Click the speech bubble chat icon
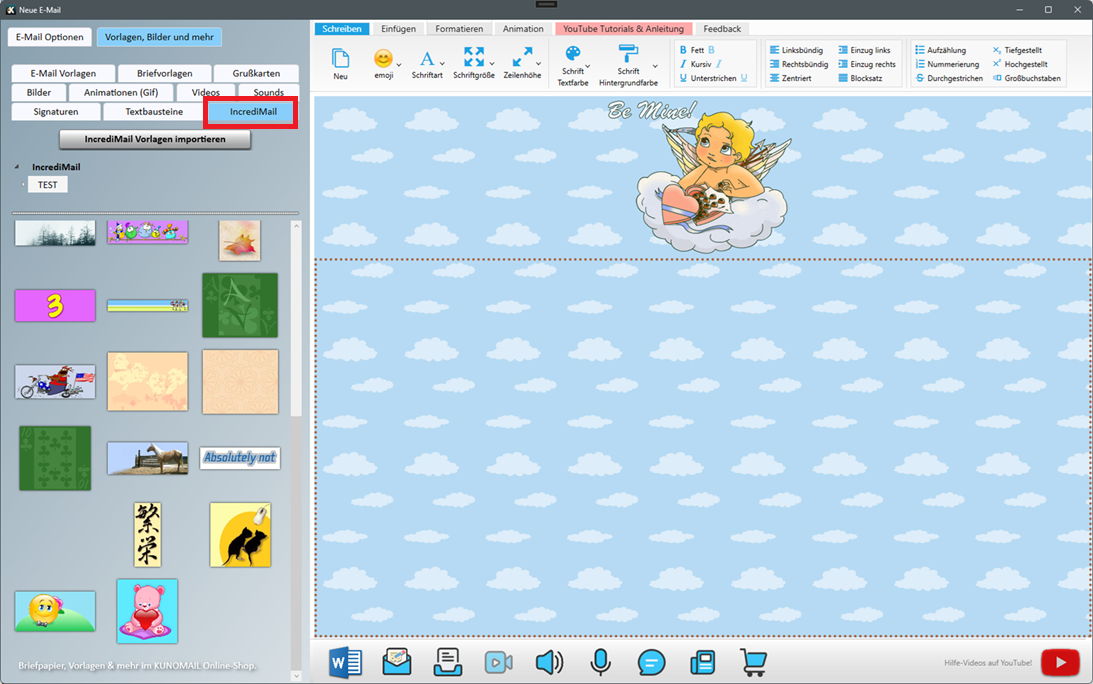 tap(651, 662)
